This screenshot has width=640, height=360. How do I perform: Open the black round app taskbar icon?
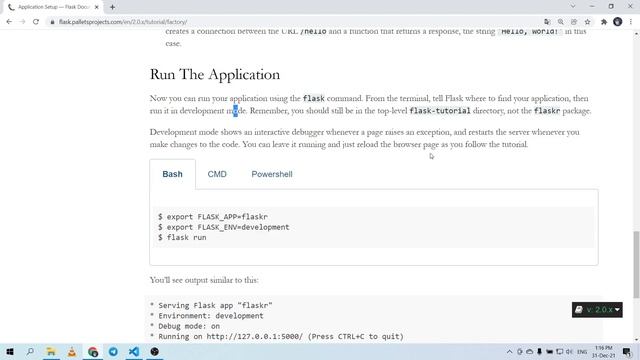click(155, 351)
